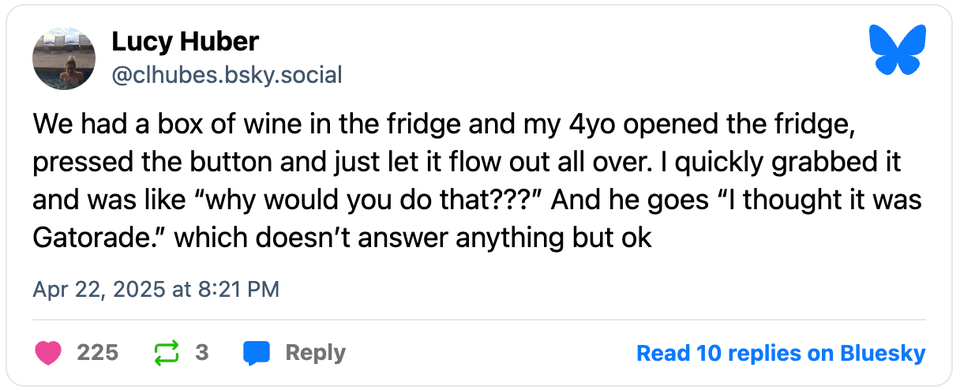Click 'pressed the button' line of the post
Viewport: 960px width, 390px height.
pos(468,162)
